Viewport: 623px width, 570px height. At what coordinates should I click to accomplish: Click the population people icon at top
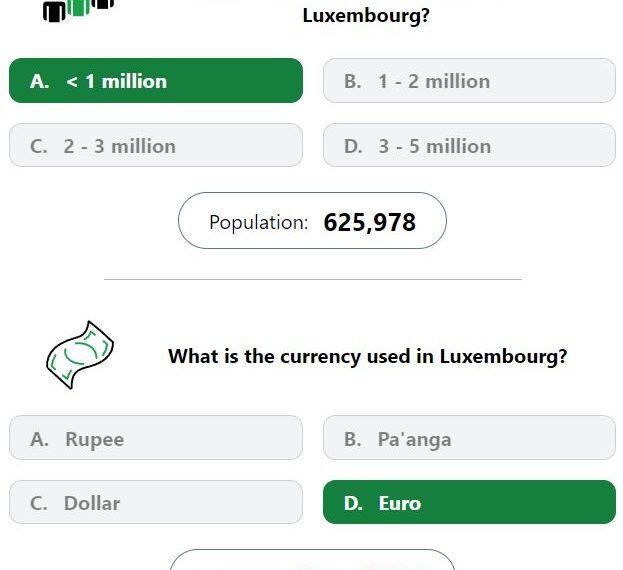[78, 9]
